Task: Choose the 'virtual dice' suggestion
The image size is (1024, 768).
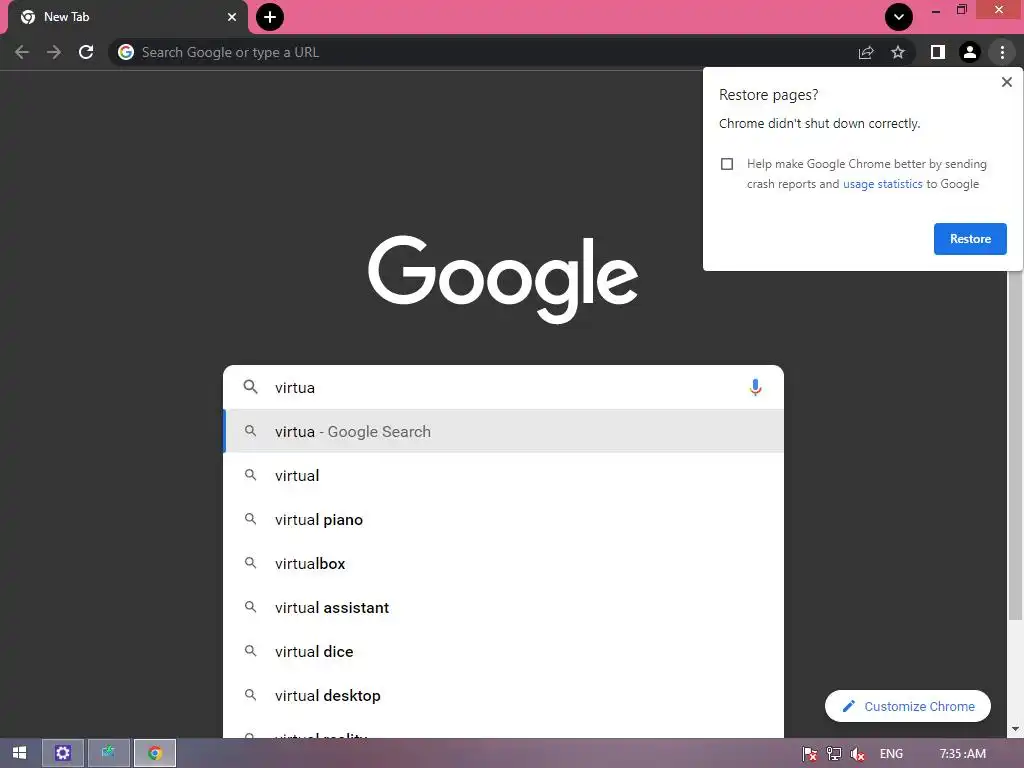Action: (503, 651)
